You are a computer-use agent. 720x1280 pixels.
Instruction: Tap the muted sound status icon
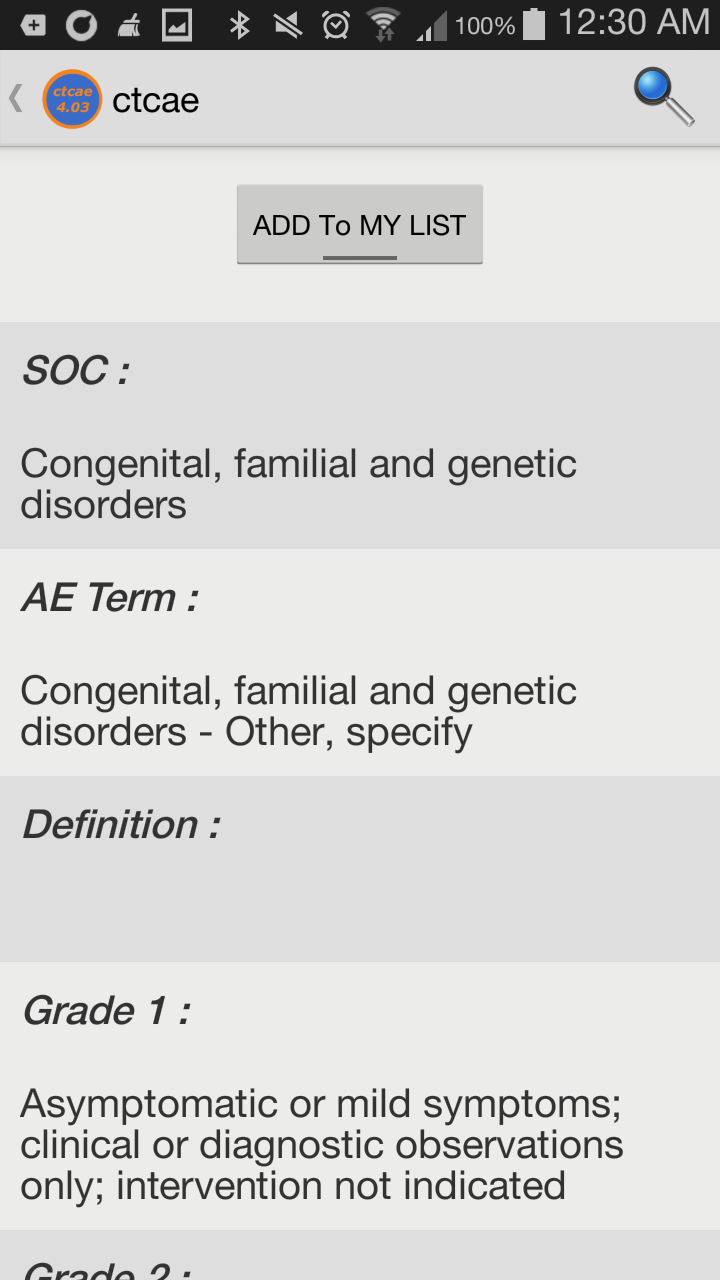288,24
